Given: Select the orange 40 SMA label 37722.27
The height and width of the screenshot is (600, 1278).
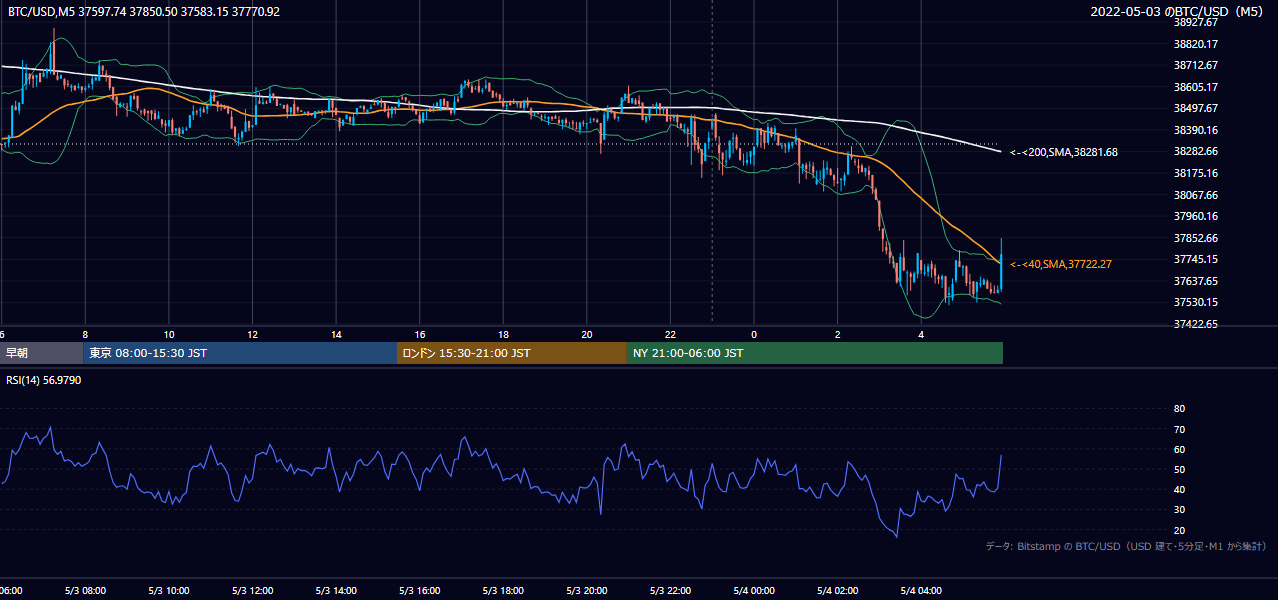Looking at the screenshot, I should [x=1061, y=264].
